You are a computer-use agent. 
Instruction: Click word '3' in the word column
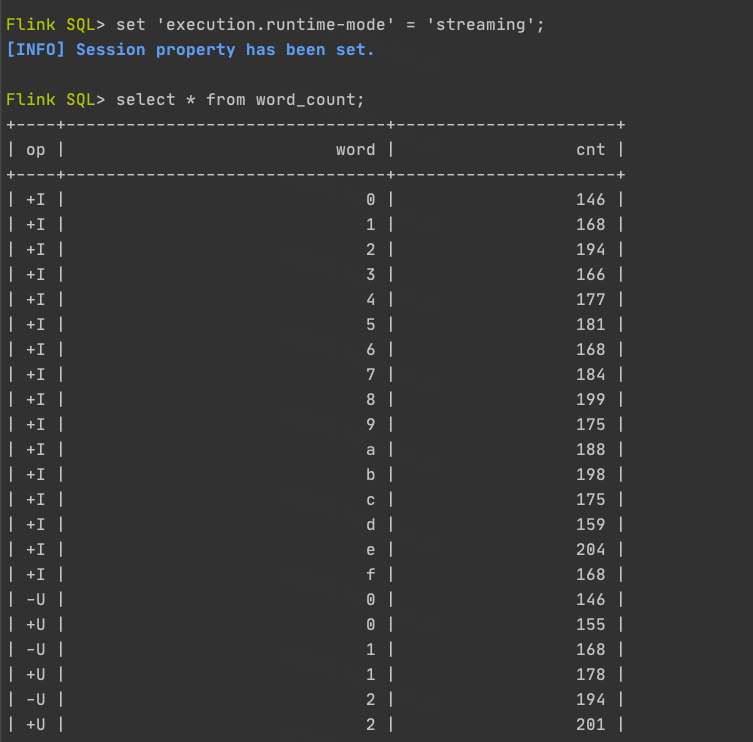click(370, 274)
